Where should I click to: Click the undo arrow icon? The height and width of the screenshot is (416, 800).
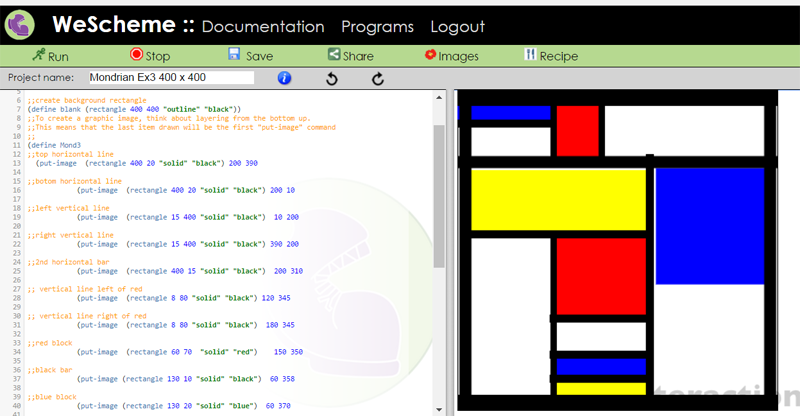(x=332, y=79)
